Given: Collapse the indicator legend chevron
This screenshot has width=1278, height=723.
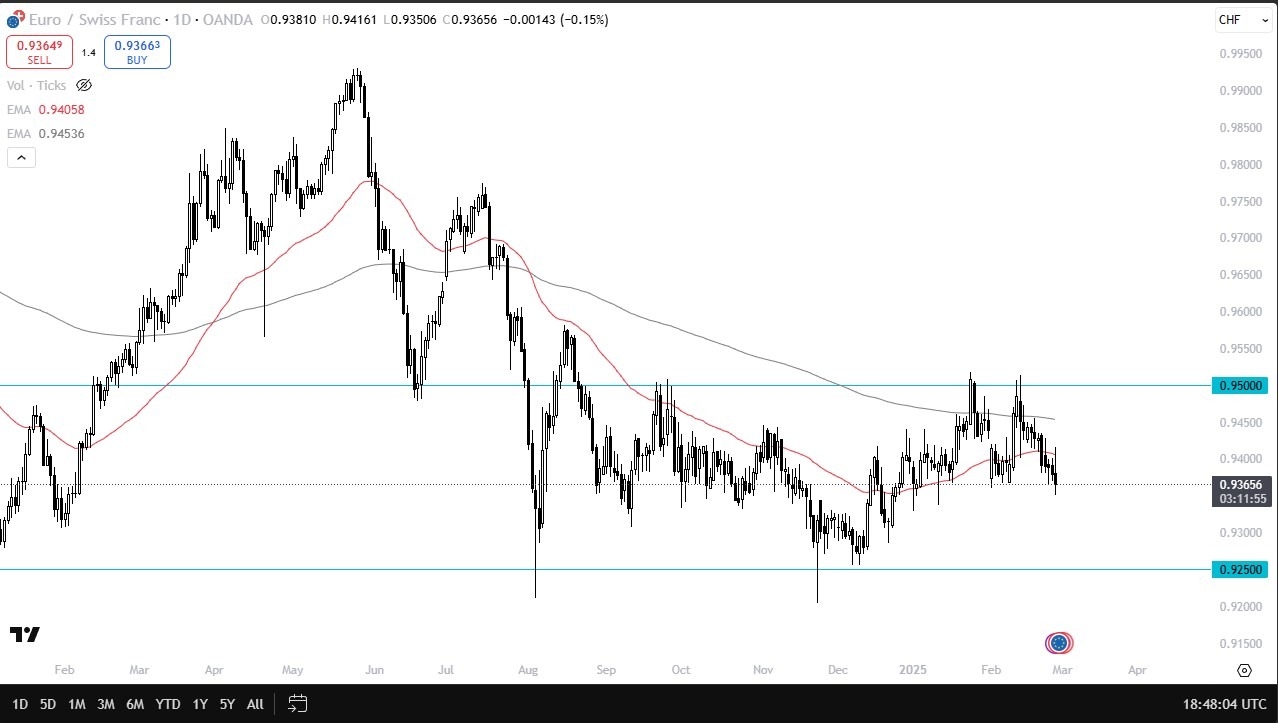Looking at the screenshot, I should coord(21,157).
